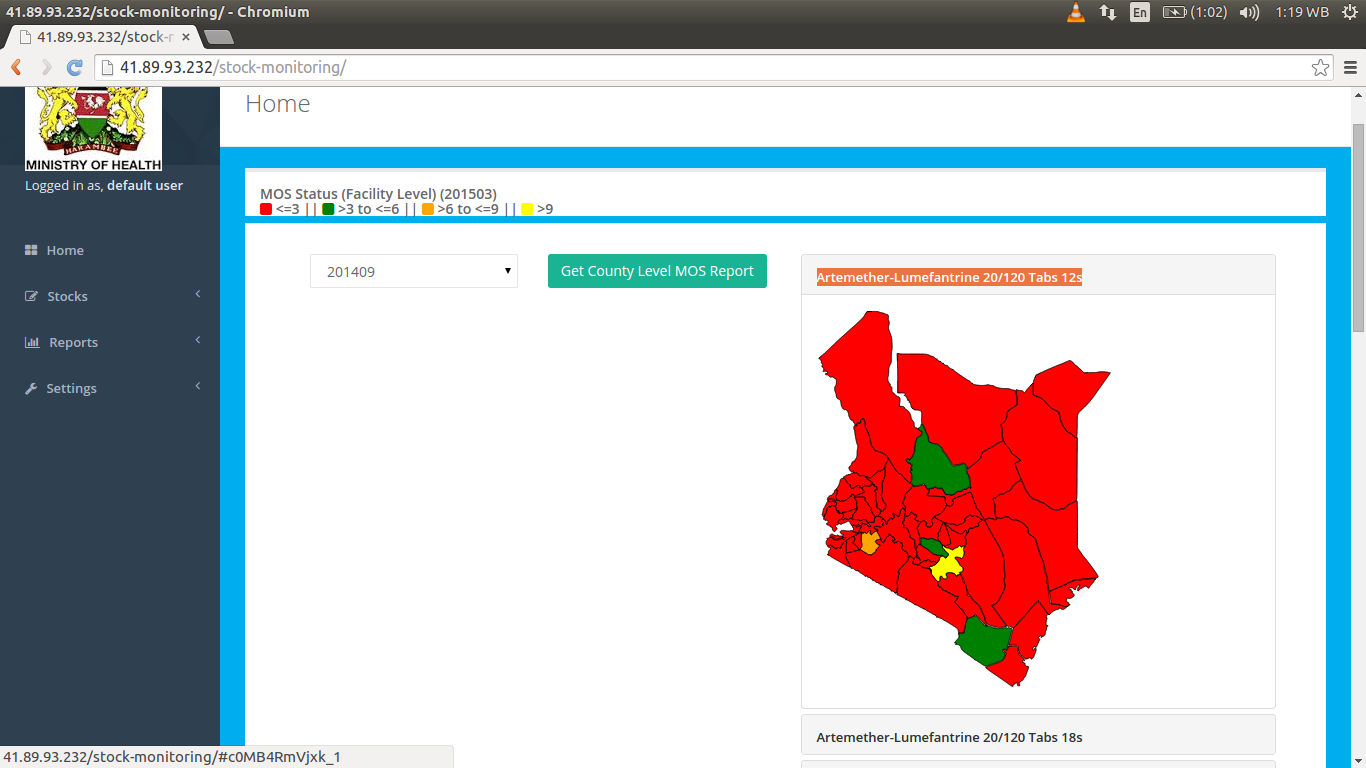Open system power cog menu

(1351, 12)
